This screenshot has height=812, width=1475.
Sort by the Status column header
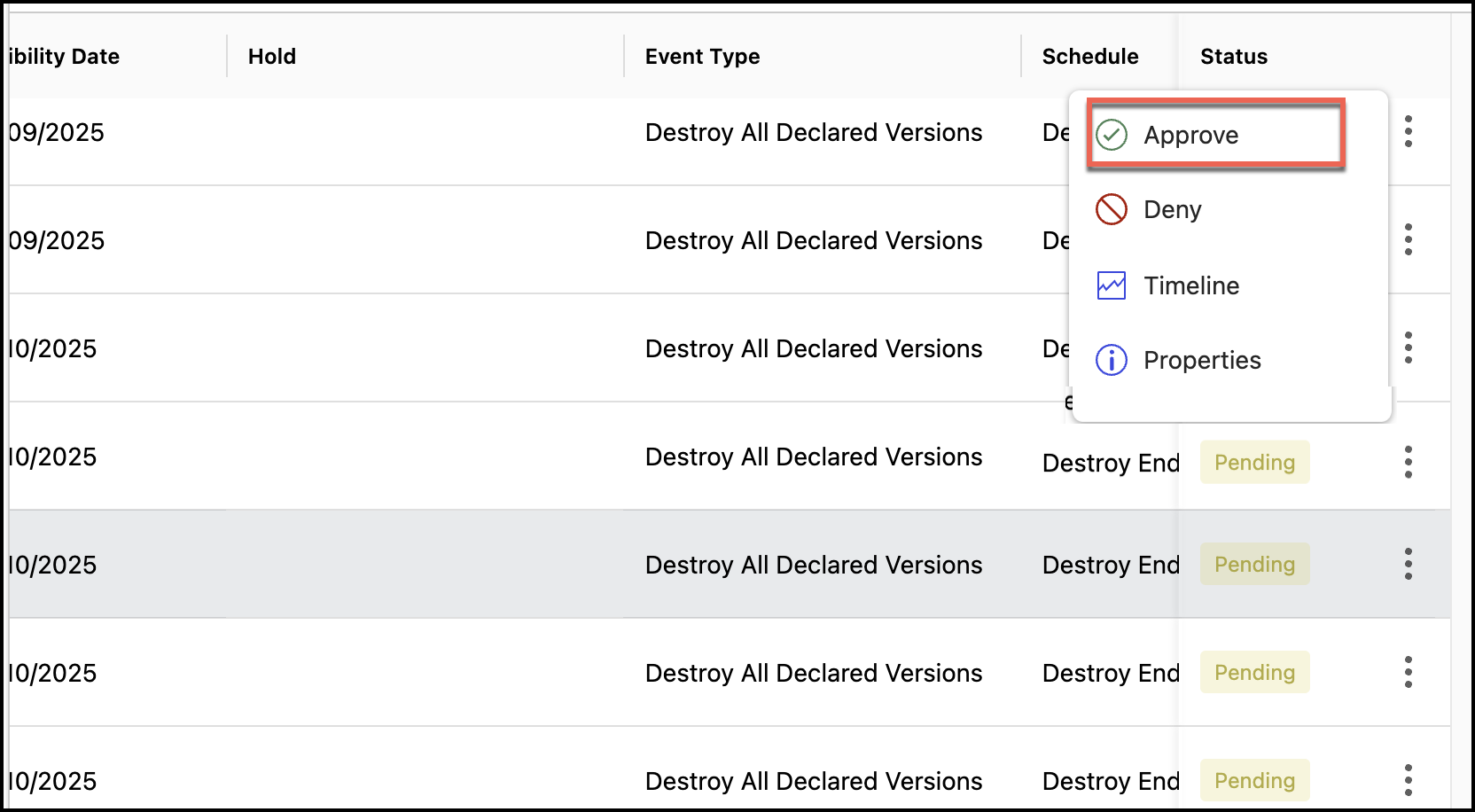click(x=1233, y=57)
